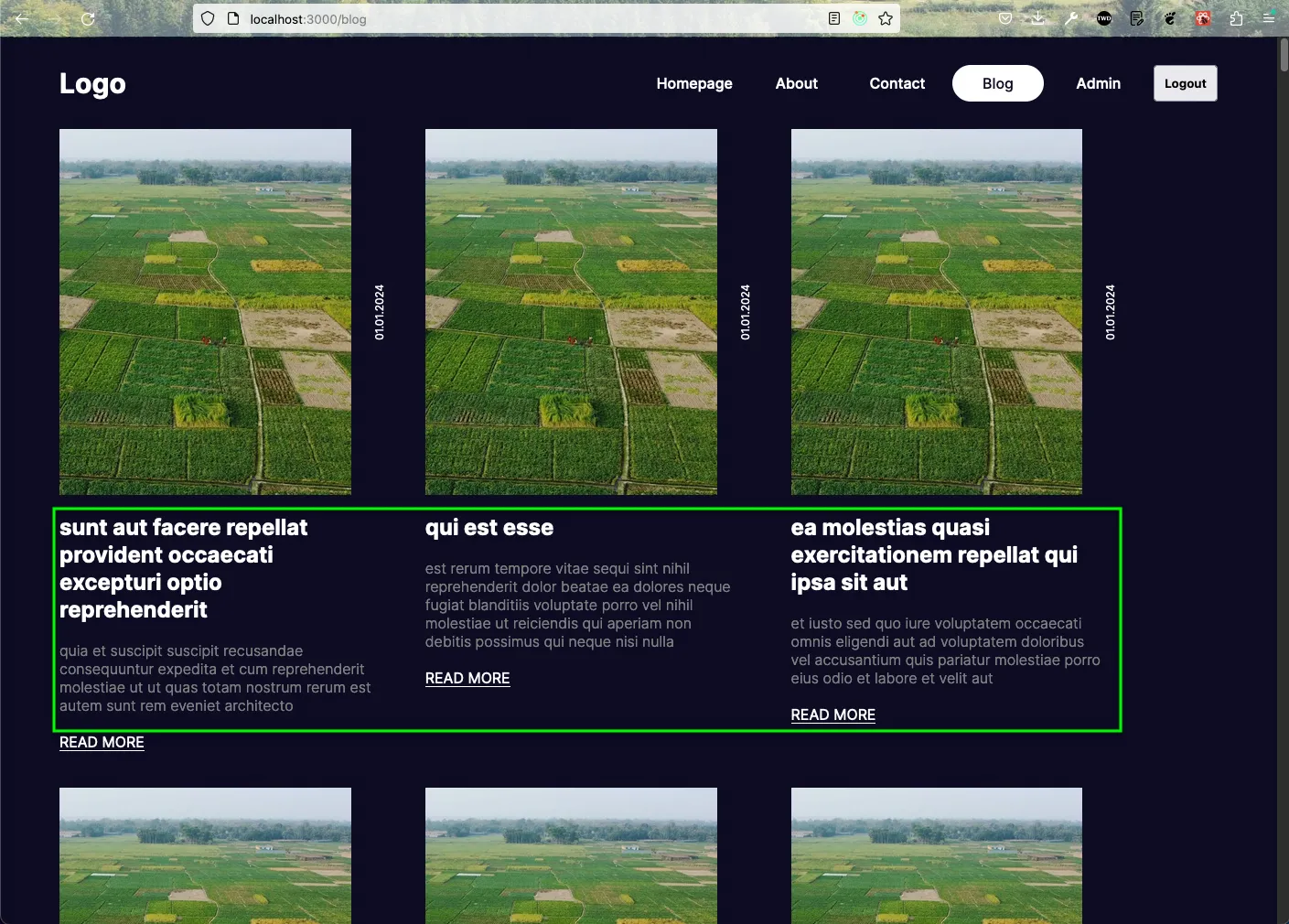Open the downloads panel icon

[x=1038, y=18]
